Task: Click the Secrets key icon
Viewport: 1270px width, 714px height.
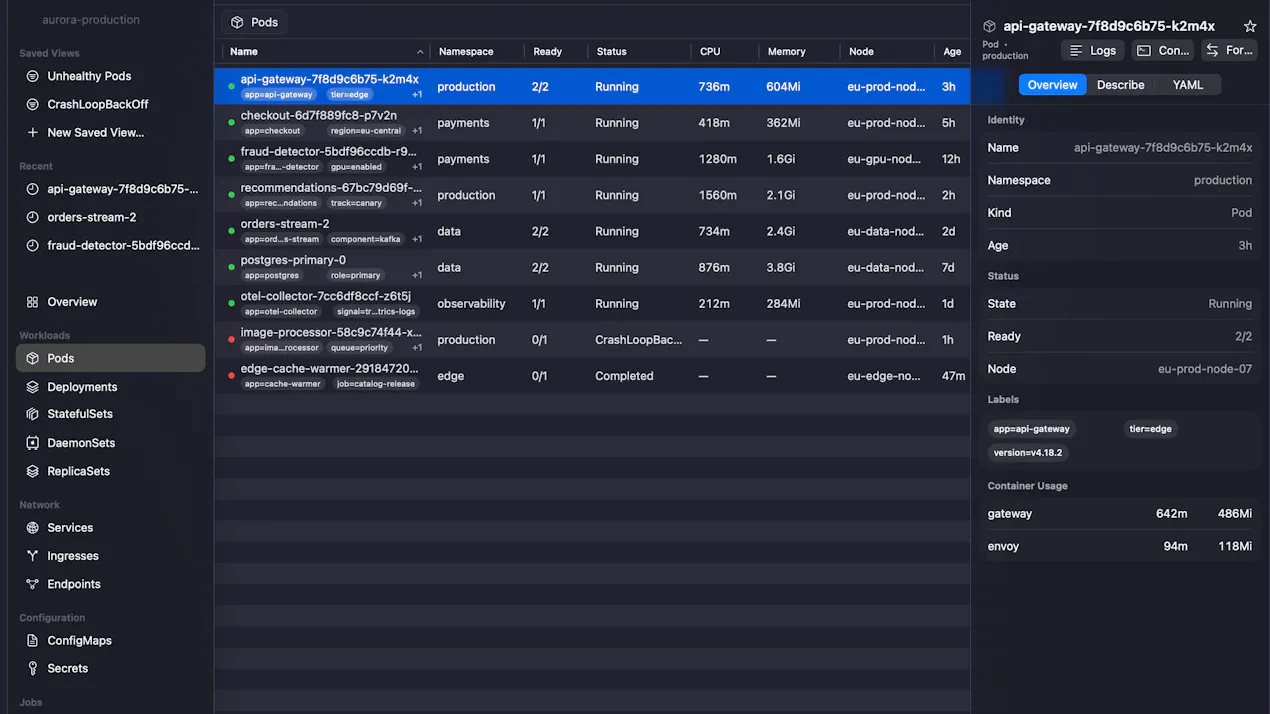Action: pos(32,668)
